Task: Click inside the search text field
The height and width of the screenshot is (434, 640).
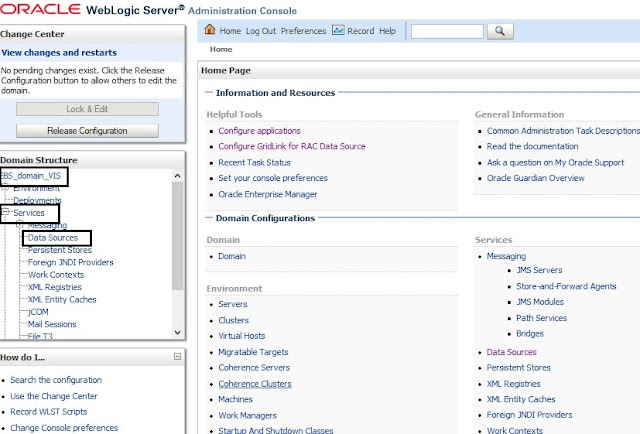Action: (x=446, y=31)
